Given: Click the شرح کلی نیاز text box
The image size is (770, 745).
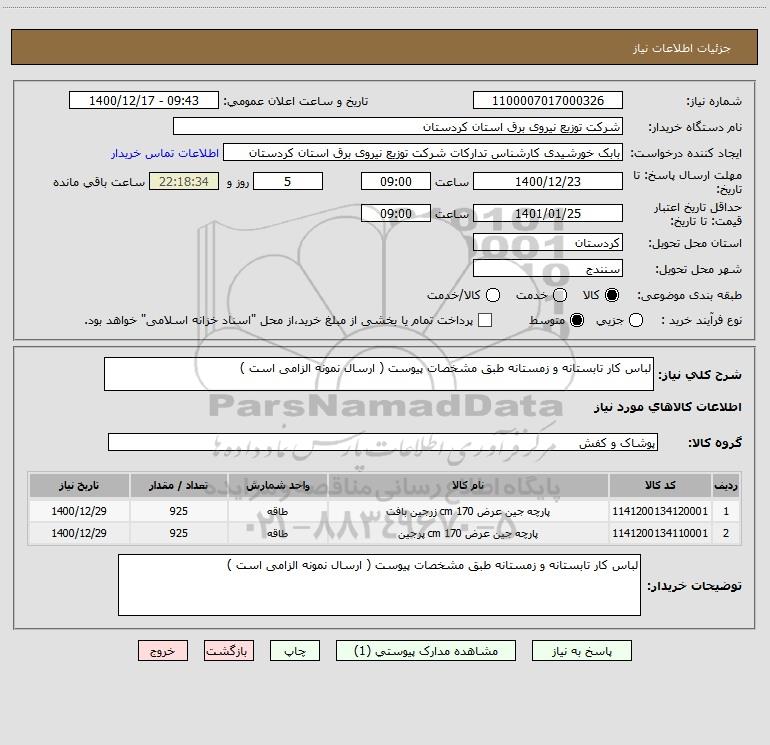Looking at the screenshot, I should click(379, 374).
